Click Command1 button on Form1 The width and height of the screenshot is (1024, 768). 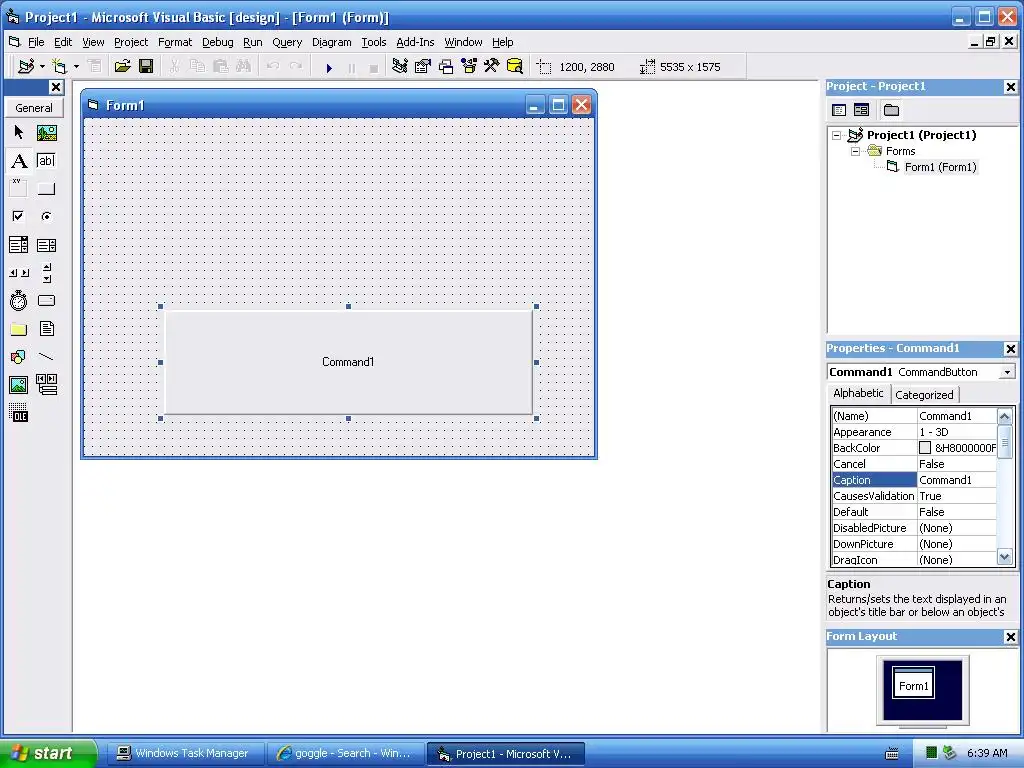coord(348,362)
